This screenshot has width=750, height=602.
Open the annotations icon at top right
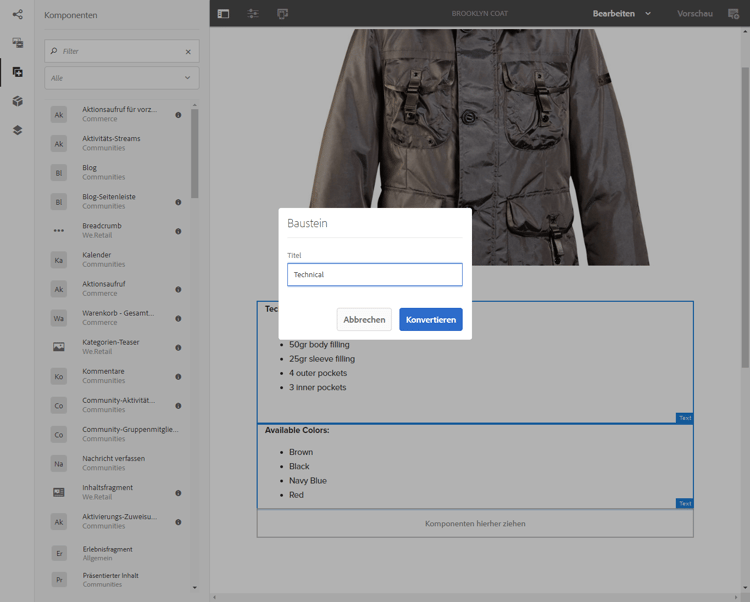pyautogui.click(x=733, y=14)
